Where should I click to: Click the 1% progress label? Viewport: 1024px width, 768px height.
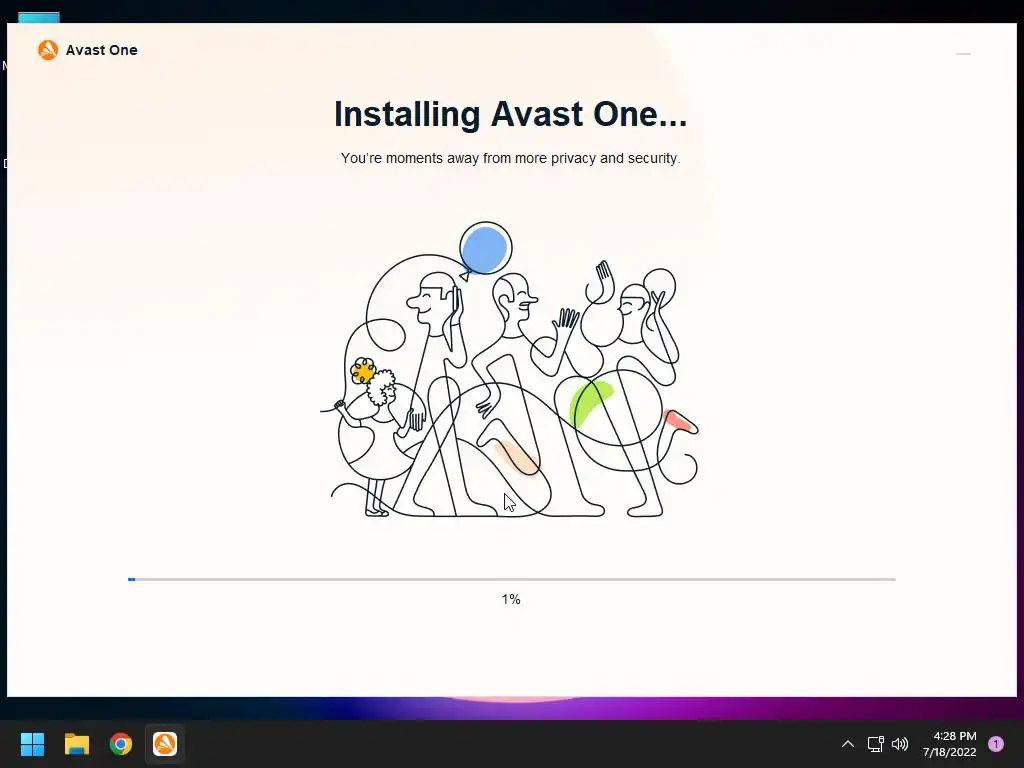[x=511, y=600]
